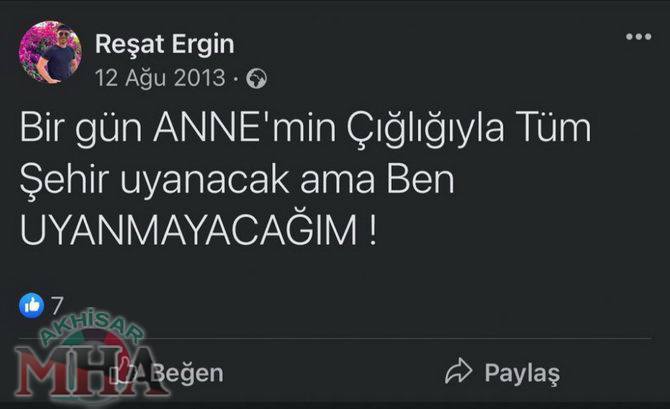The image size is (670, 409).
Task: Click the "12 Ağu 2013" timestamp
Action: pyautogui.click(x=160, y=78)
